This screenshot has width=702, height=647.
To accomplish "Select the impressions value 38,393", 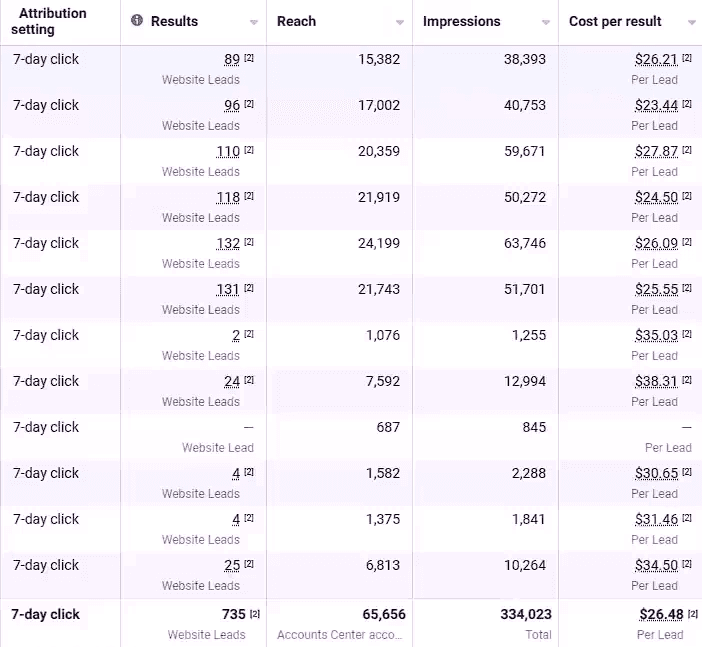I will coord(525,59).
